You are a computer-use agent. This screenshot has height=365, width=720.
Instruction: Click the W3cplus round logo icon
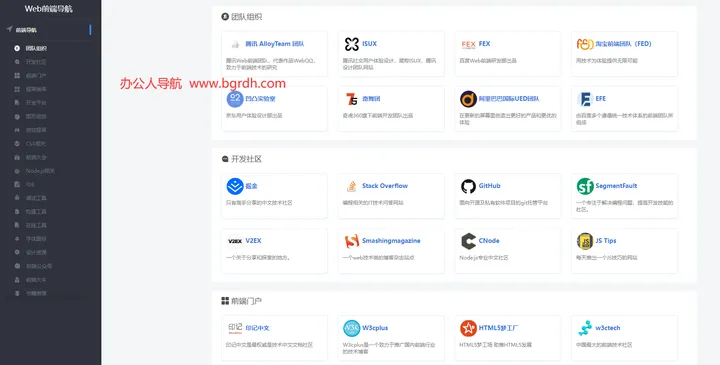[x=352, y=328]
